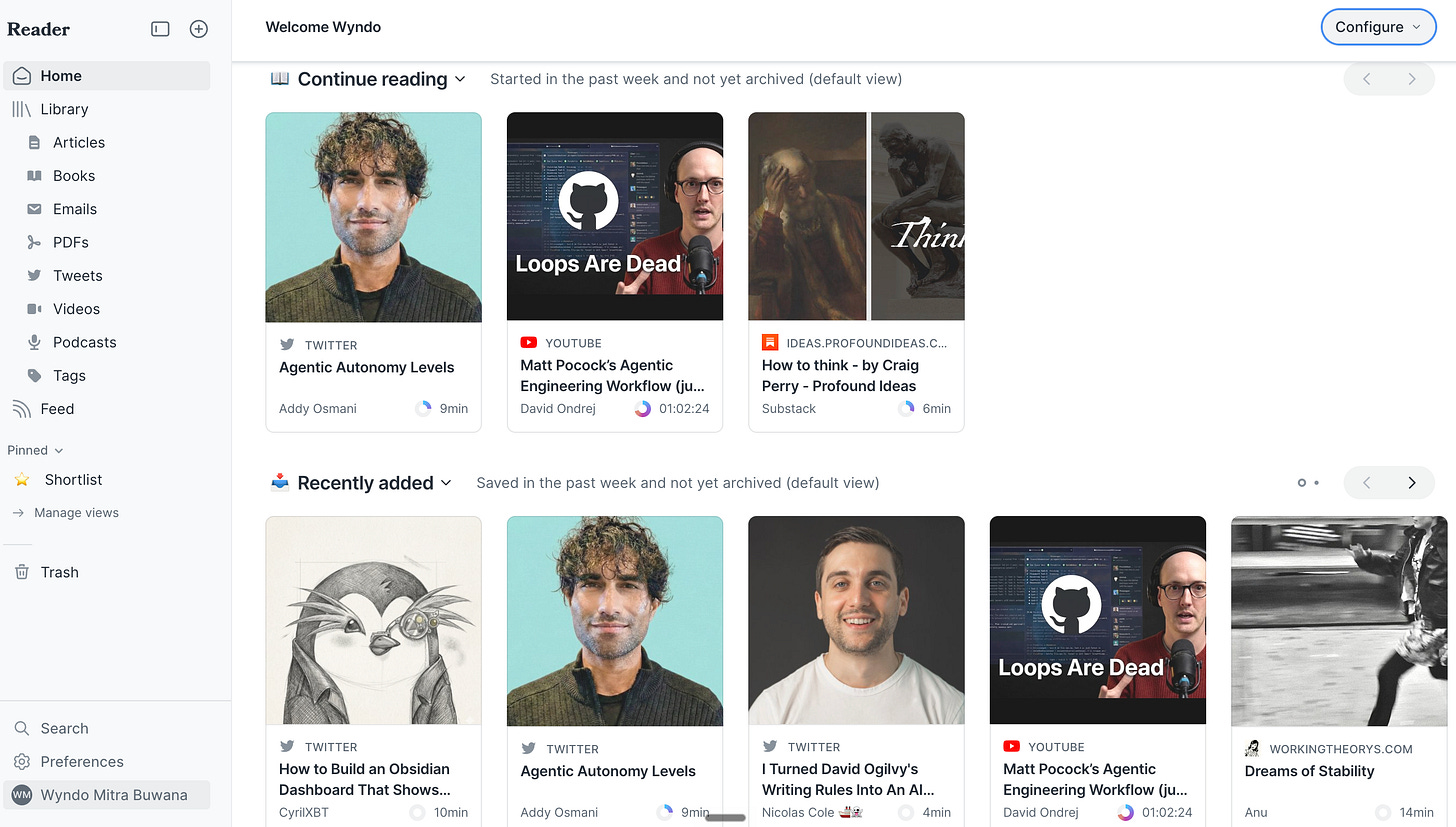
Task: Expand the Continue reading section dropdown
Action: [460, 79]
